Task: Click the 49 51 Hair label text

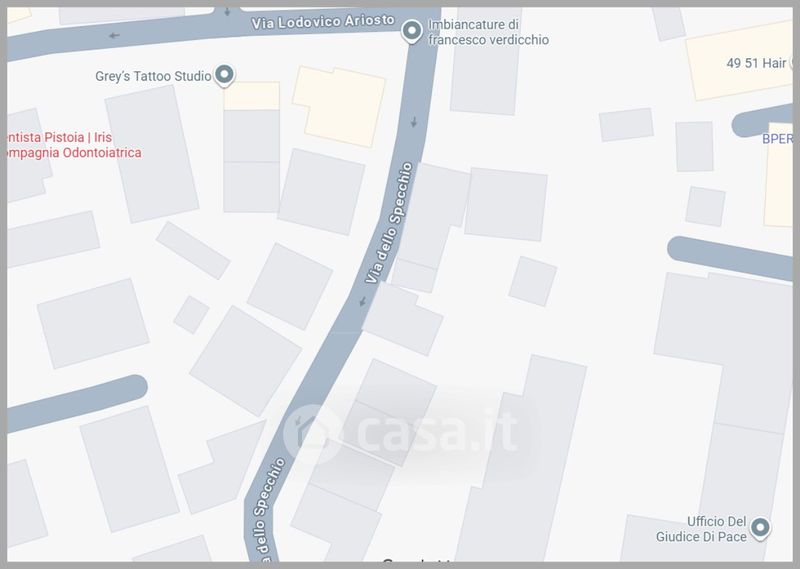Action: pos(756,63)
